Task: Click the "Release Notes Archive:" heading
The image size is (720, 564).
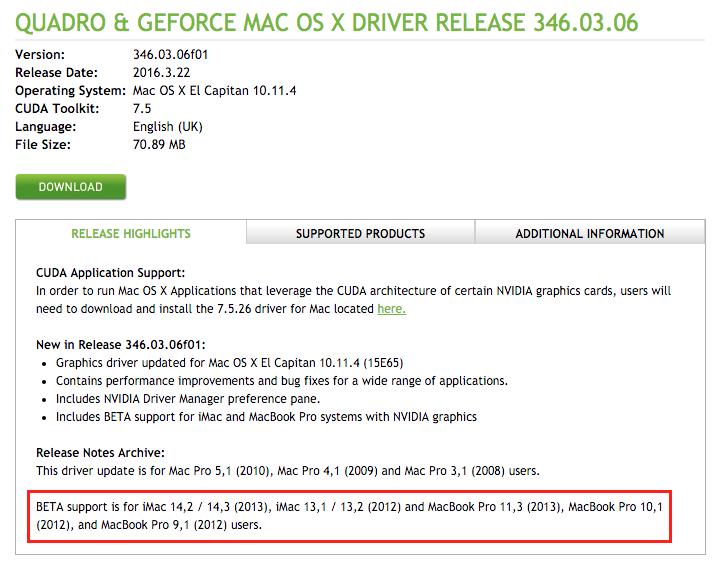Action: click(100, 453)
